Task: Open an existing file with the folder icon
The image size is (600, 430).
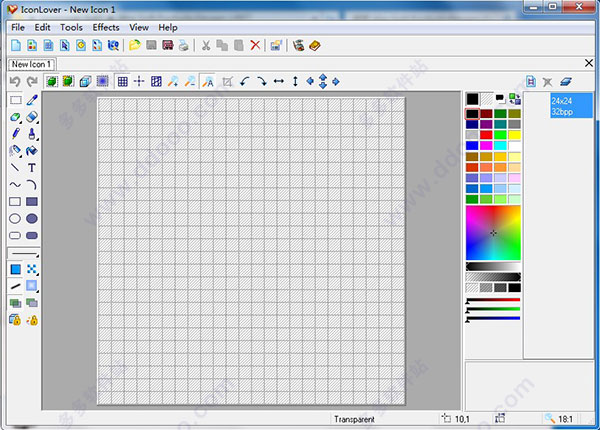Action: tap(134, 46)
